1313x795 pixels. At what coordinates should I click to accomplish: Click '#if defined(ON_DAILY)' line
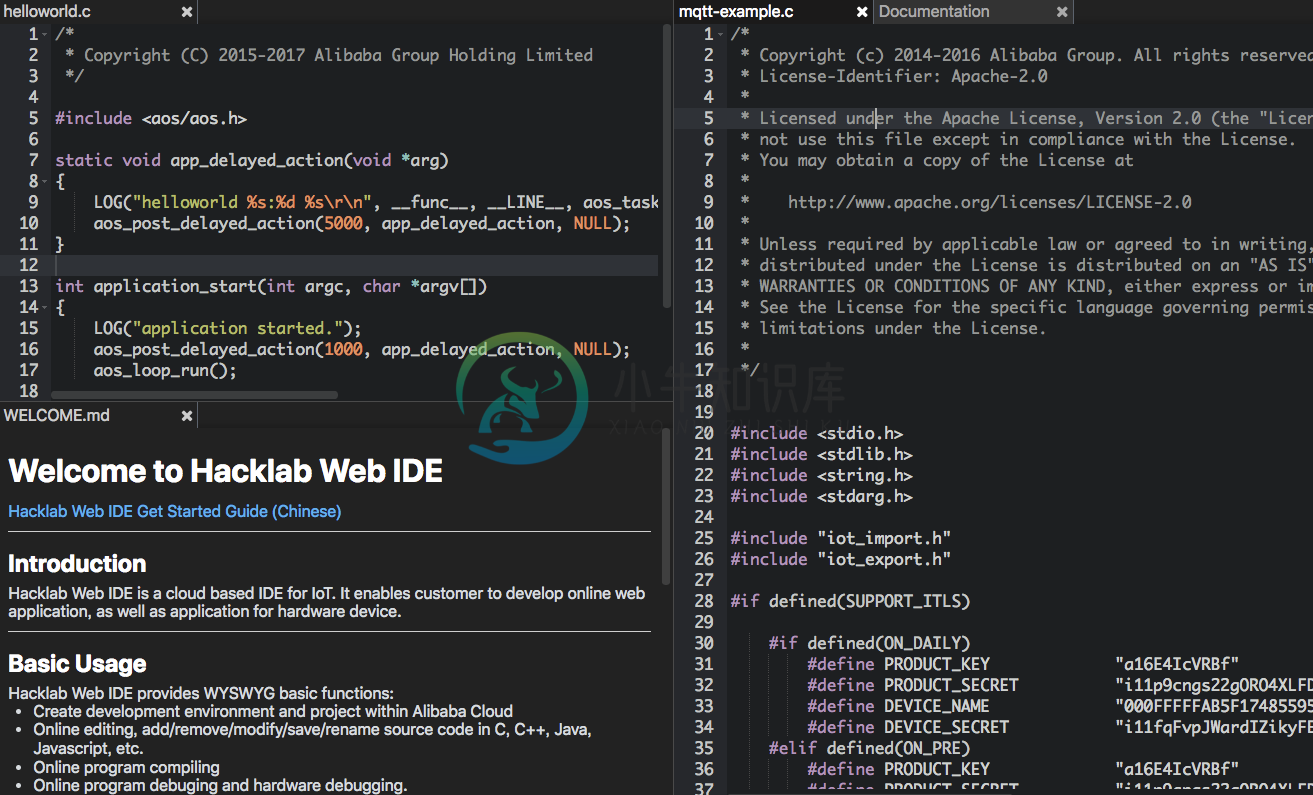click(870, 643)
